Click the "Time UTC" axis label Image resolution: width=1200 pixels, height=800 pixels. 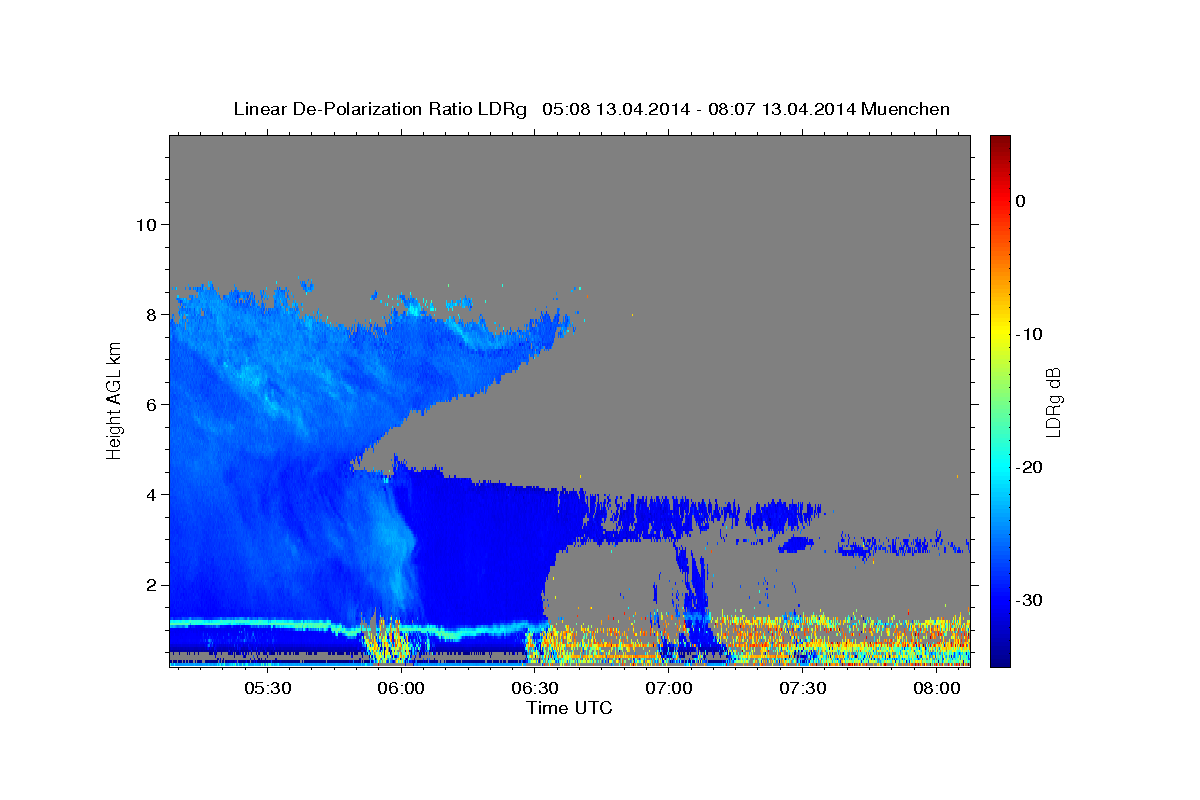pos(569,708)
